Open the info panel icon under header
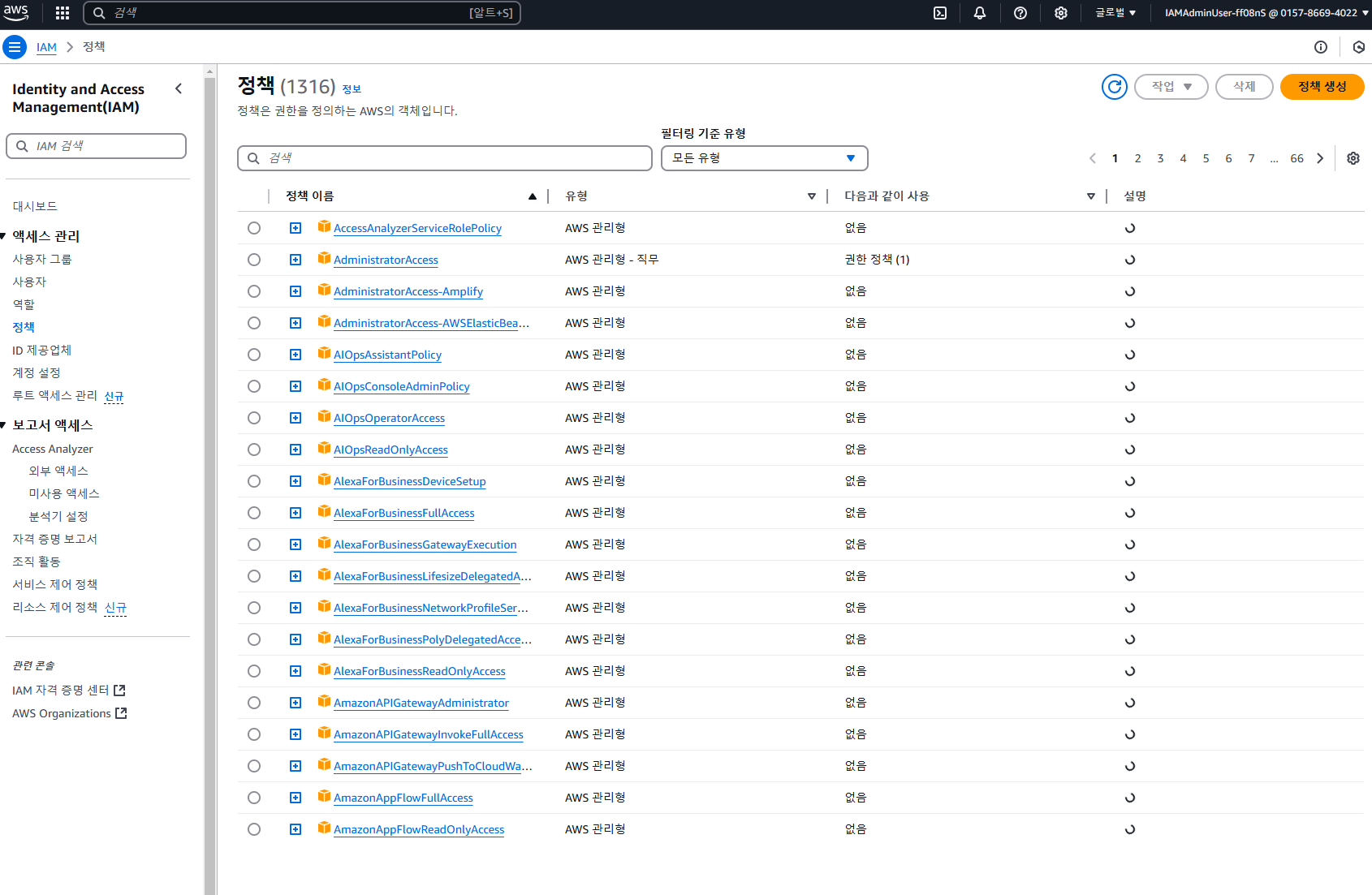The image size is (1372, 895). [1321, 47]
